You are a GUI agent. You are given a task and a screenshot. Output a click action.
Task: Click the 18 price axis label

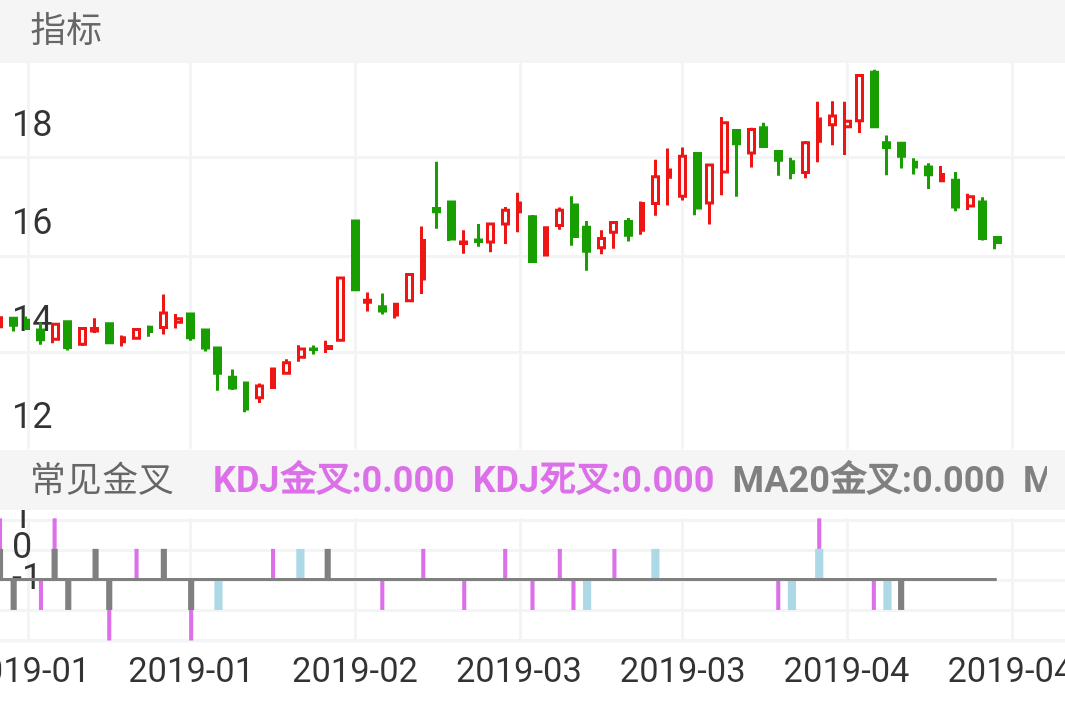(32, 125)
